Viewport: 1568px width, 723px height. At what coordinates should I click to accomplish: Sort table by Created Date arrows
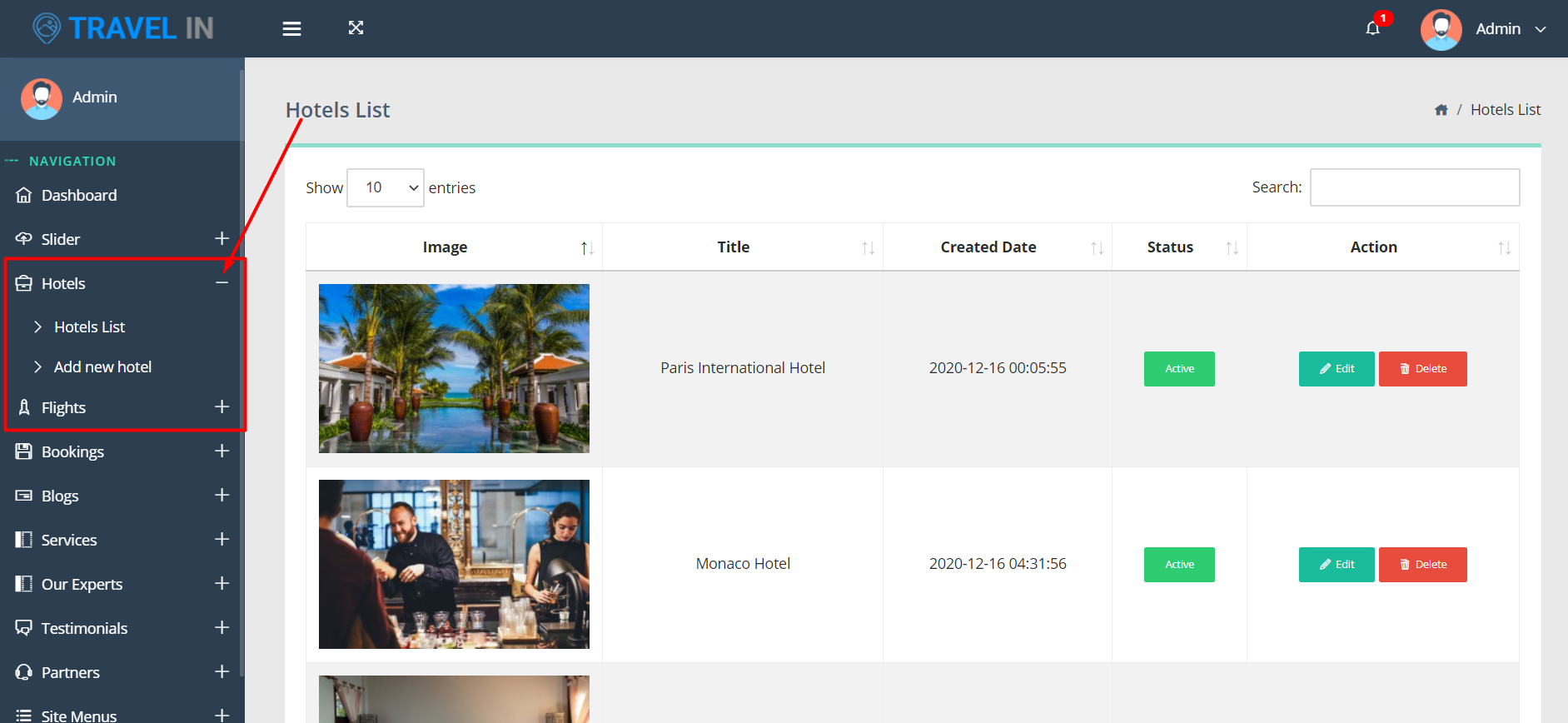coord(1097,248)
